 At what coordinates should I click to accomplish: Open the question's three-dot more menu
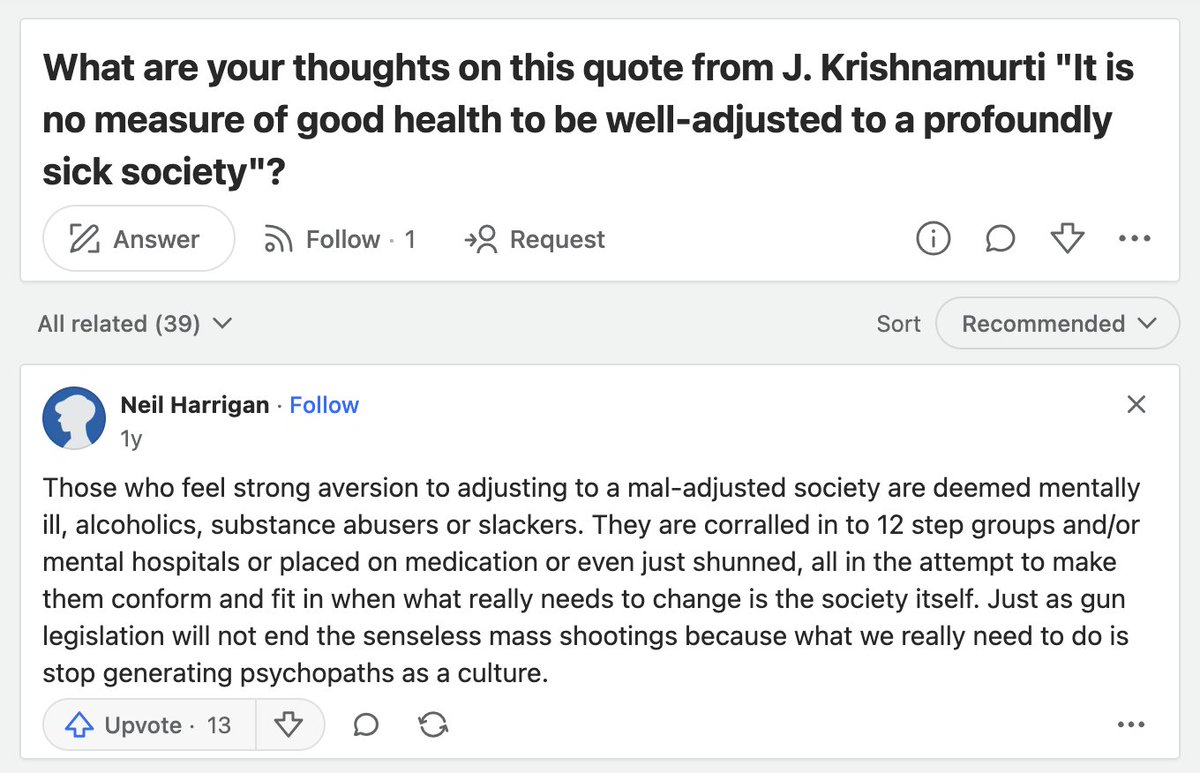coord(1135,239)
